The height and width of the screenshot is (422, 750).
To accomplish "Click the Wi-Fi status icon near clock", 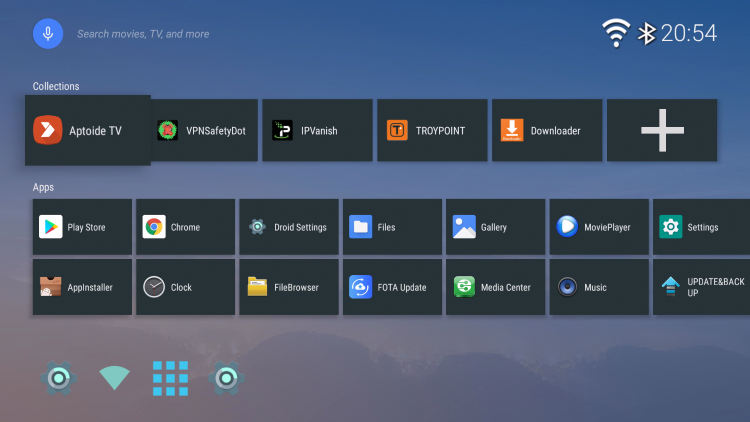I will pyautogui.click(x=615, y=33).
